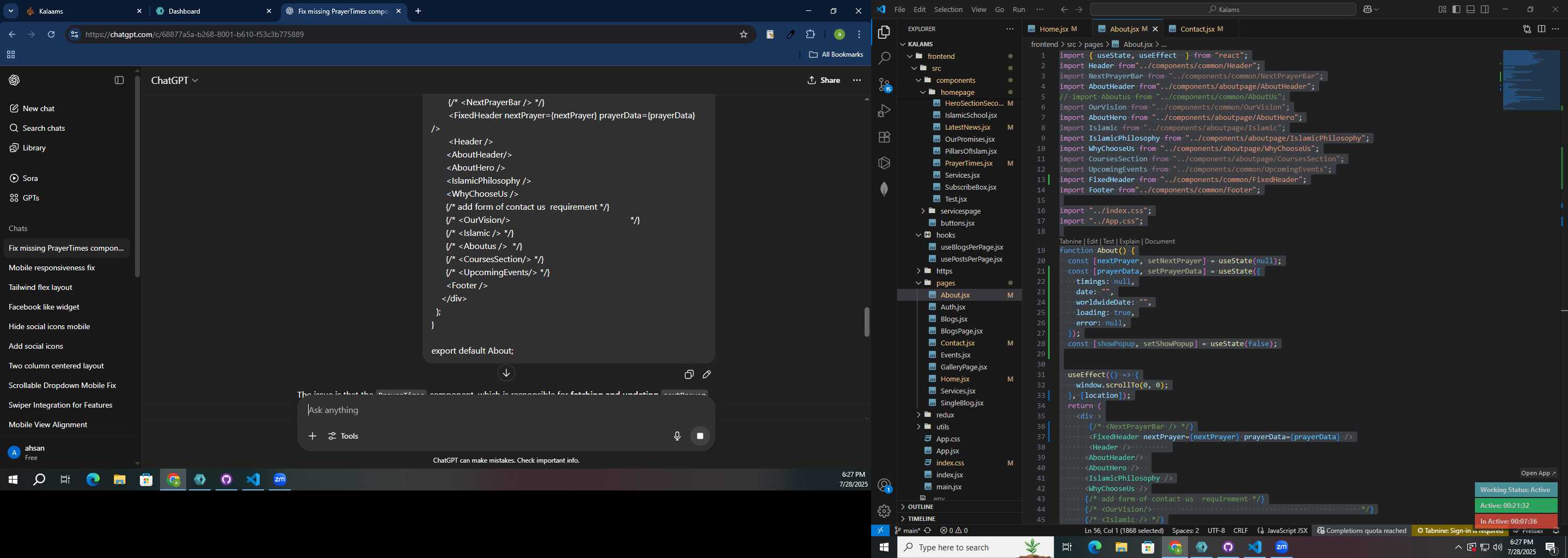
Task: Toggle the ChatGPT sidebar closed
Action: point(119,81)
